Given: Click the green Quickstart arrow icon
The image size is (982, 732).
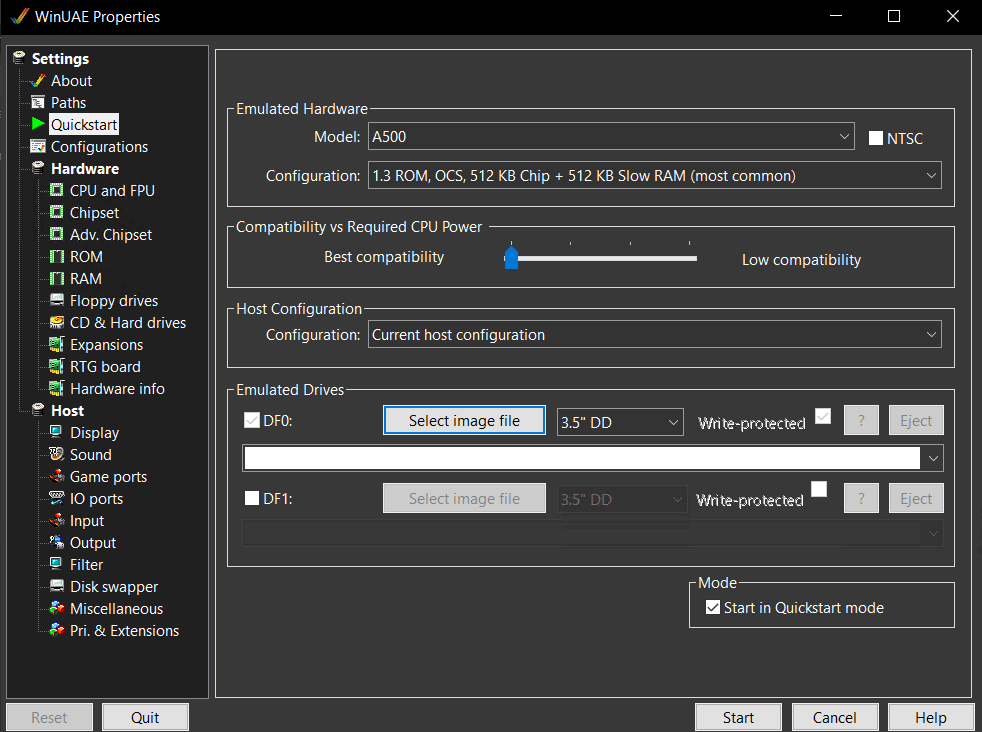Looking at the screenshot, I should [38, 124].
